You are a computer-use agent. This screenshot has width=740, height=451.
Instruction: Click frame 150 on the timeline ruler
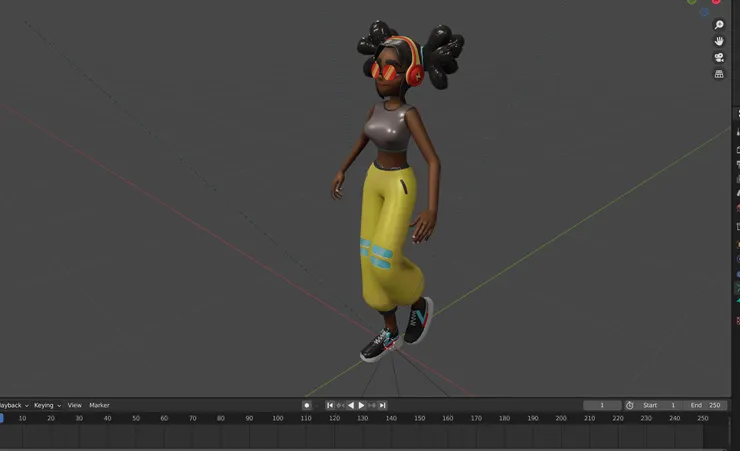(x=420, y=418)
